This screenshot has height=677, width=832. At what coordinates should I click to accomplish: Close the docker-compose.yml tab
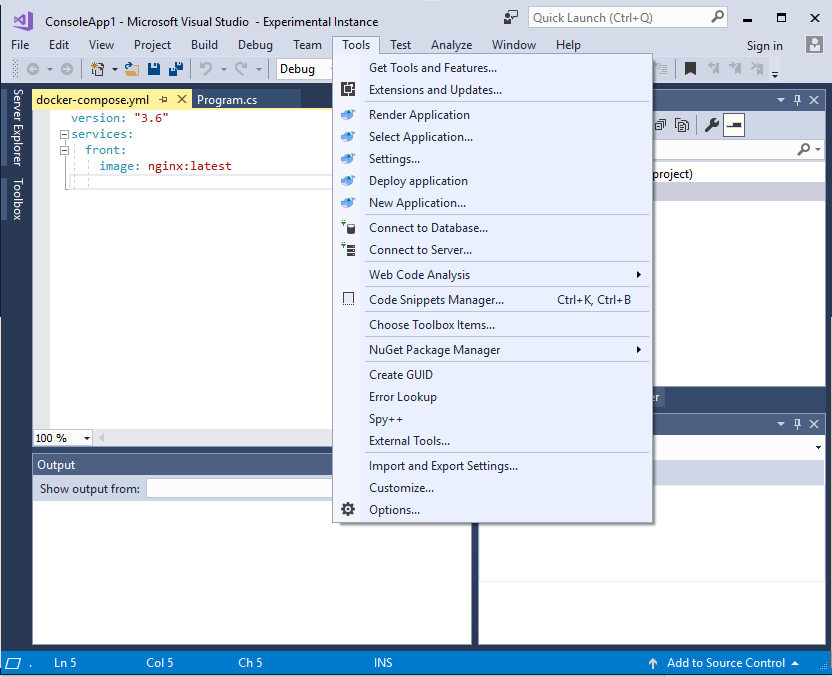click(182, 99)
